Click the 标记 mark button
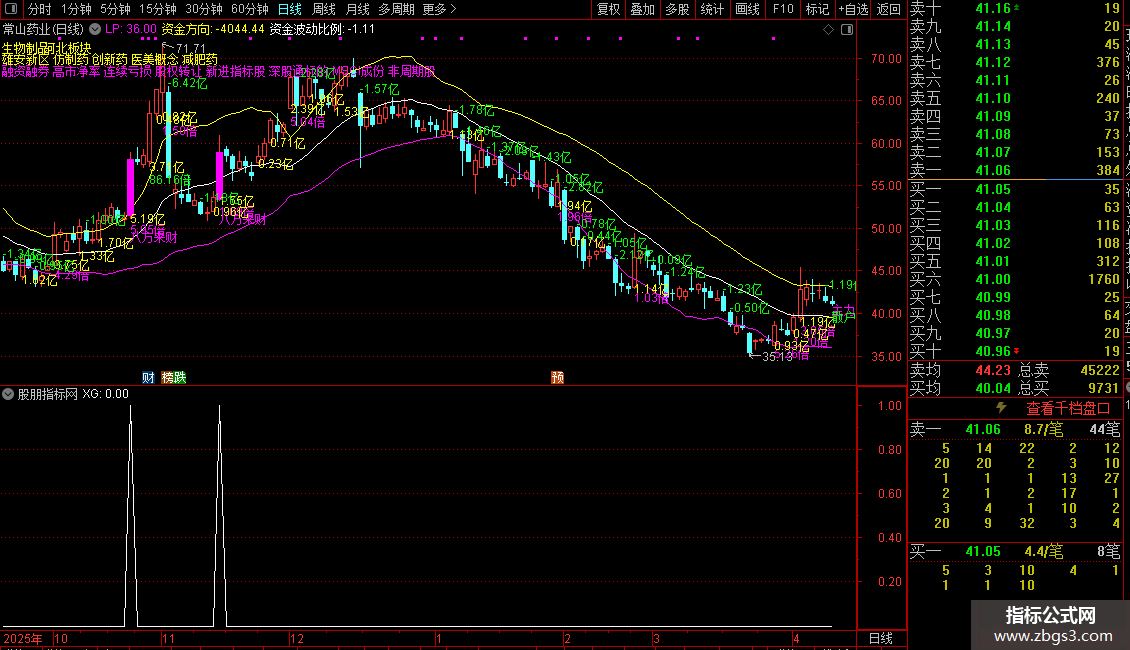The image size is (1130, 650). click(x=817, y=9)
